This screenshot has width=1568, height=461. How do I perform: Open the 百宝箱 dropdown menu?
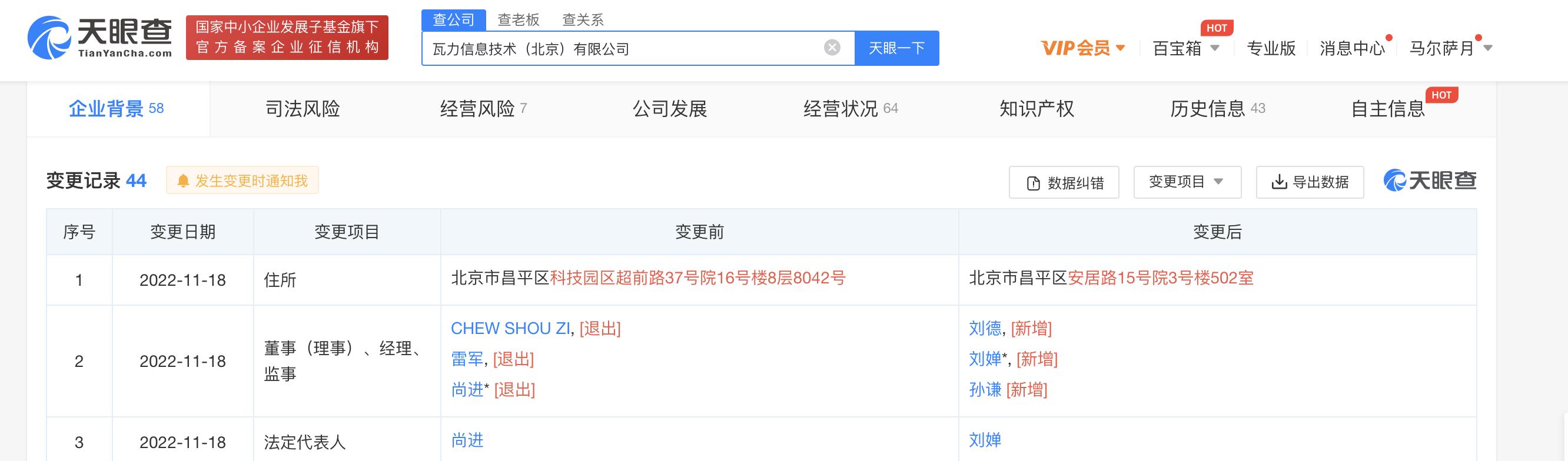click(1186, 48)
